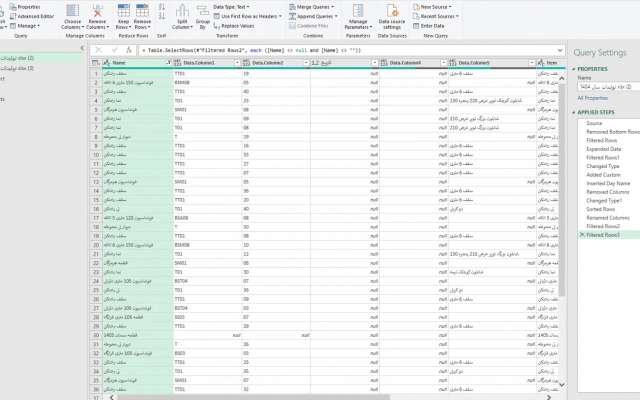640x400 pixels.
Task: Click Merge Queries in Combine group
Action: coord(311,7)
